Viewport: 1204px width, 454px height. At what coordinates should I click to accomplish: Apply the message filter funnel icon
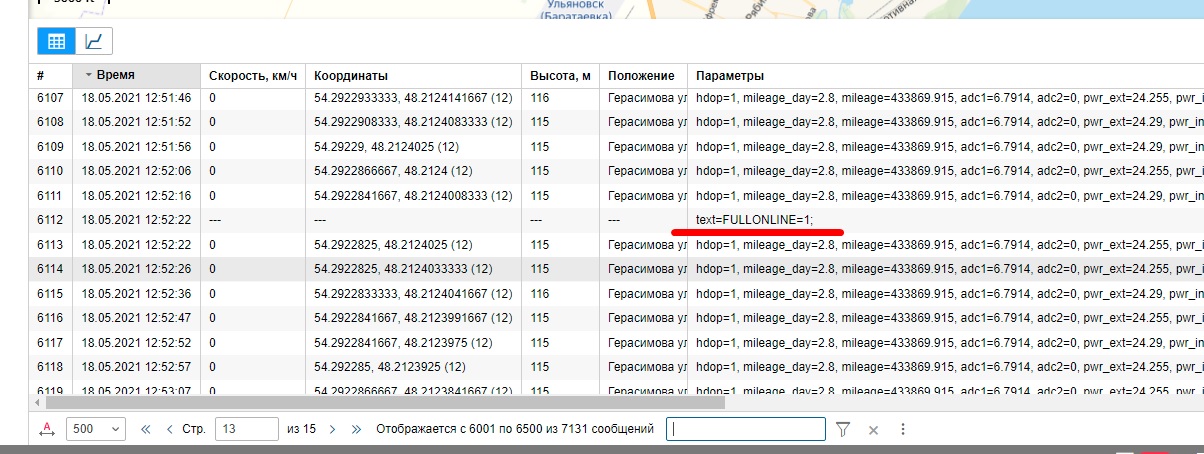click(843, 429)
